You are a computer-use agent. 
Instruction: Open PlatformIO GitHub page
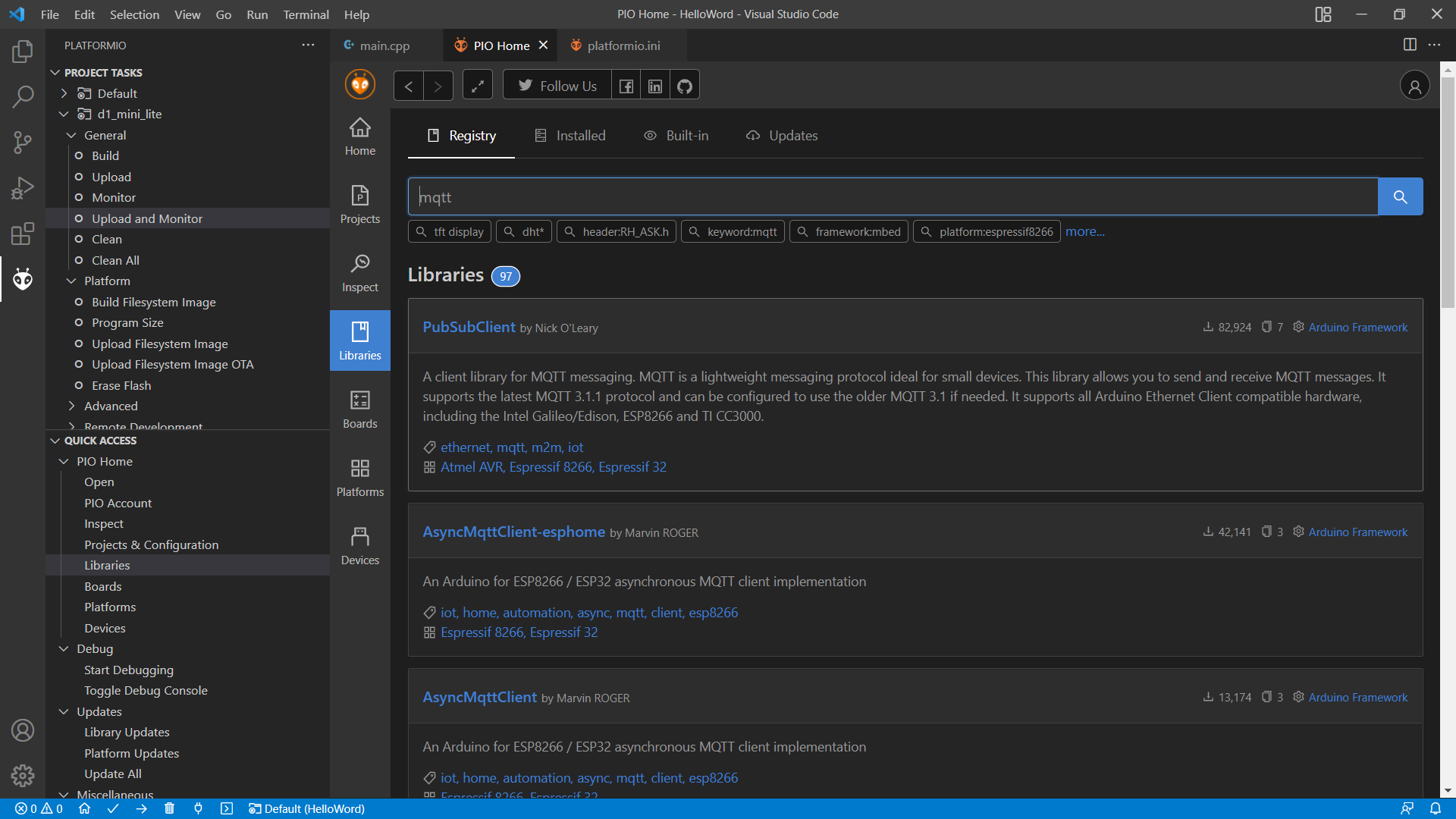(x=685, y=86)
